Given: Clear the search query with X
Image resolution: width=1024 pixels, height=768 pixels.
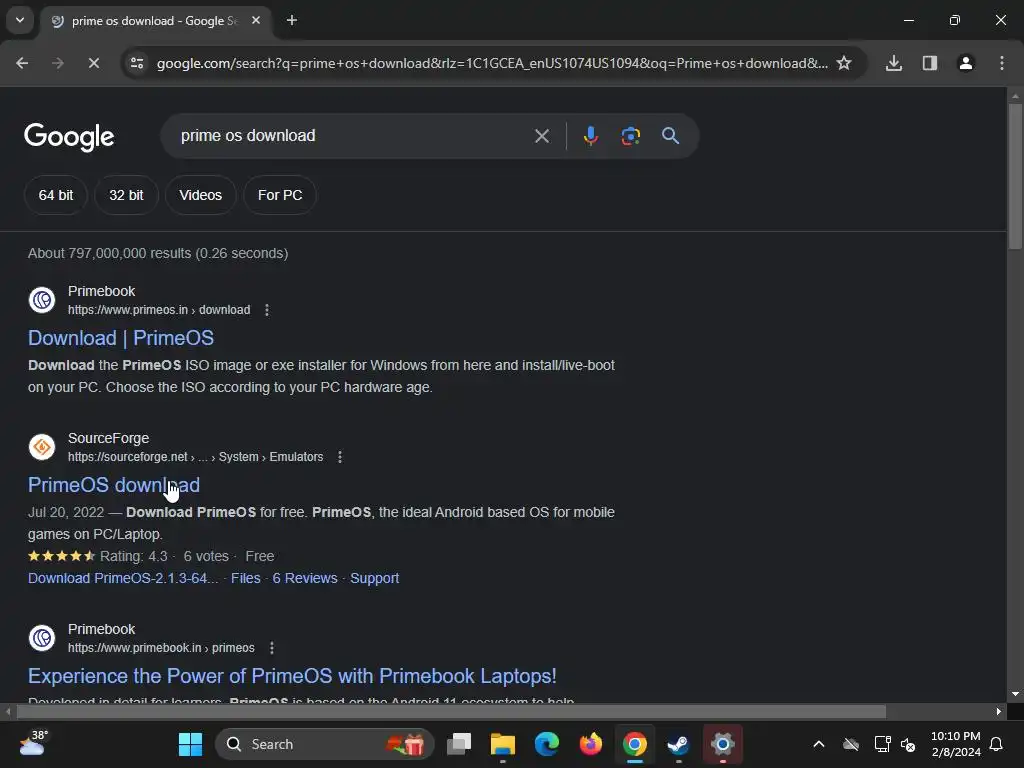Looking at the screenshot, I should tap(542, 136).
